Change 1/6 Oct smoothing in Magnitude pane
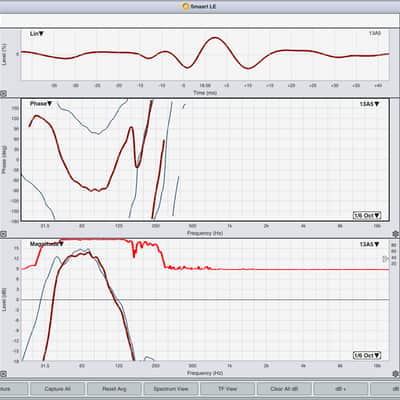400x400 pixels. tap(367, 355)
